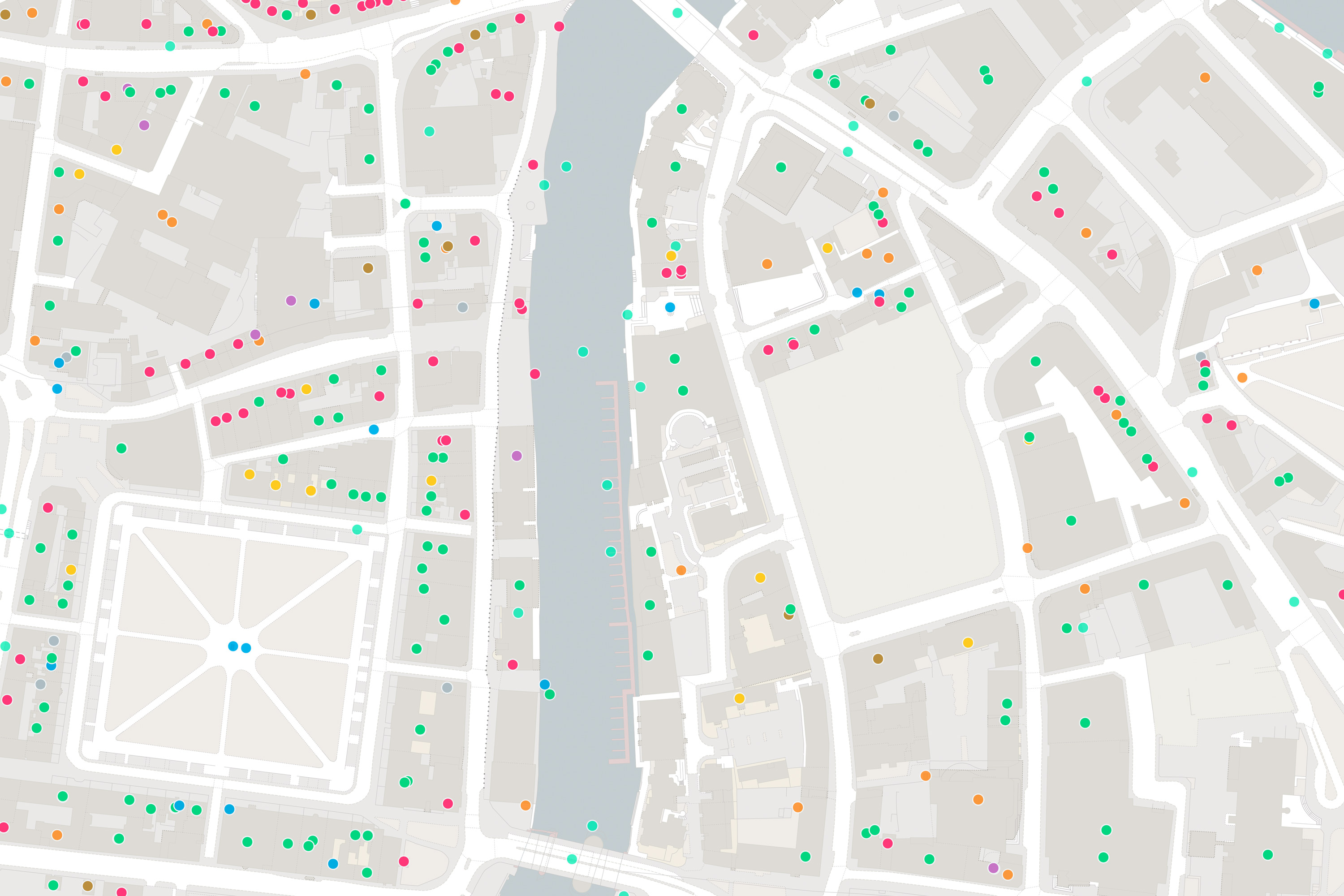The width and height of the screenshot is (1344, 896).
Task: Select grey dot near top of map
Action: tap(894, 116)
